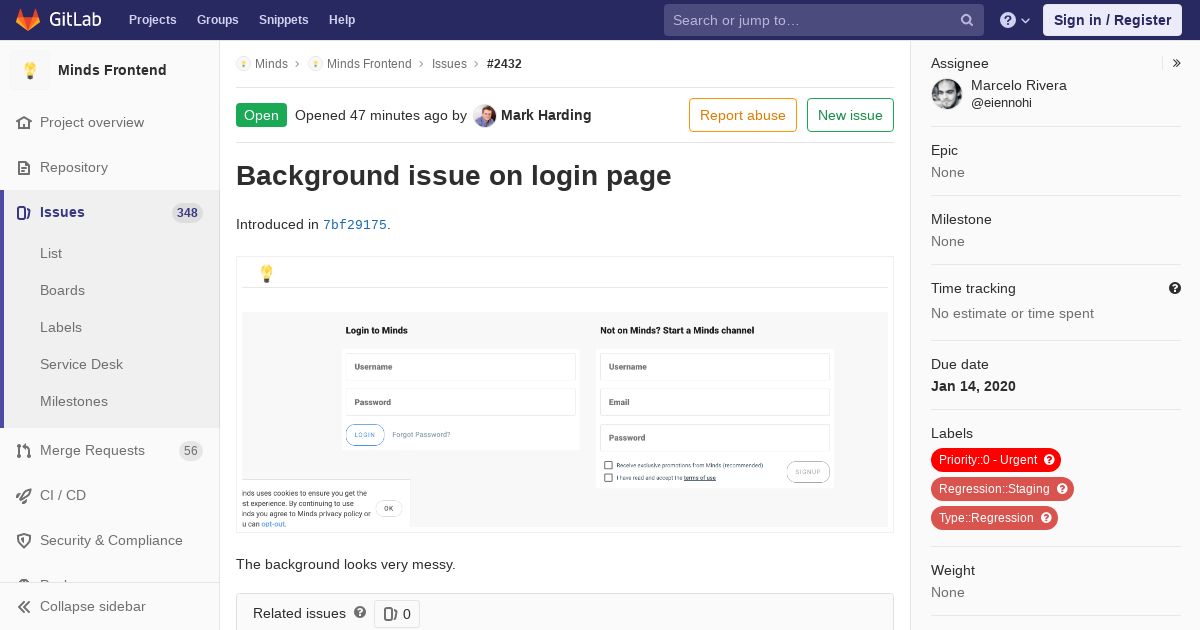The height and width of the screenshot is (630, 1200).
Task: Open Mark Harding's profile avatar
Action: tap(485, 115)
